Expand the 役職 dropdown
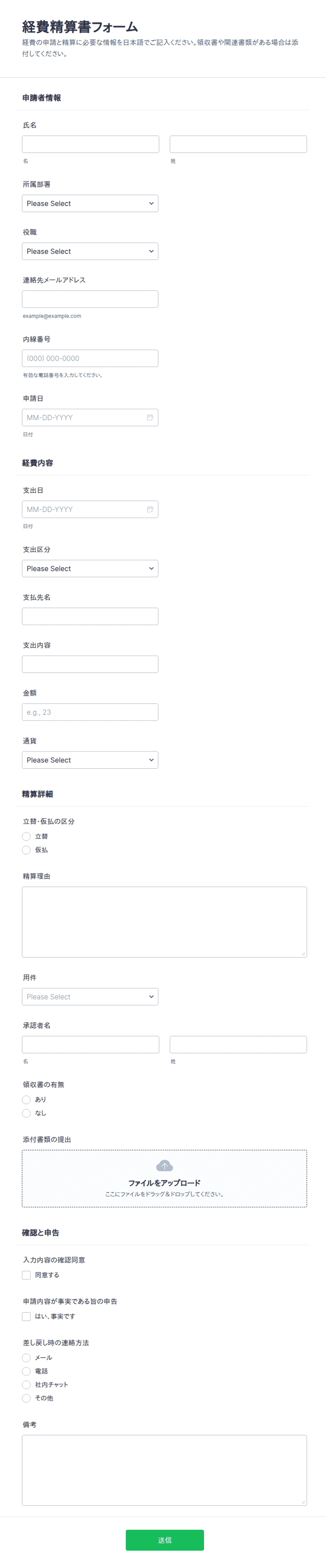This screenshot has height=1568, width=326. [x=90, y=251]
